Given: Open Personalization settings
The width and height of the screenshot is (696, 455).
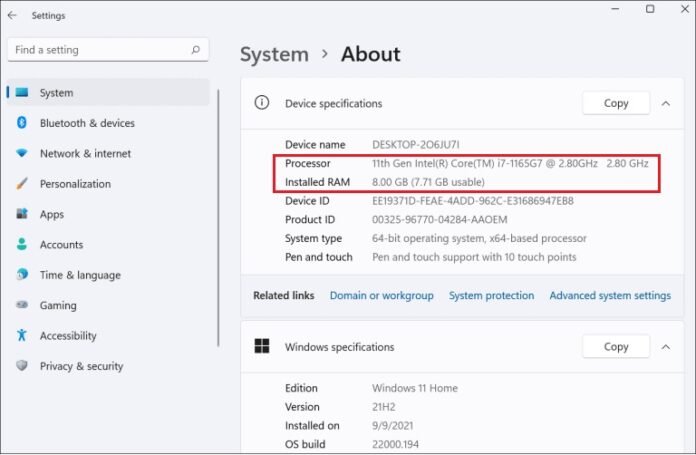Looking at the screenshot, I should pos(108,184).
